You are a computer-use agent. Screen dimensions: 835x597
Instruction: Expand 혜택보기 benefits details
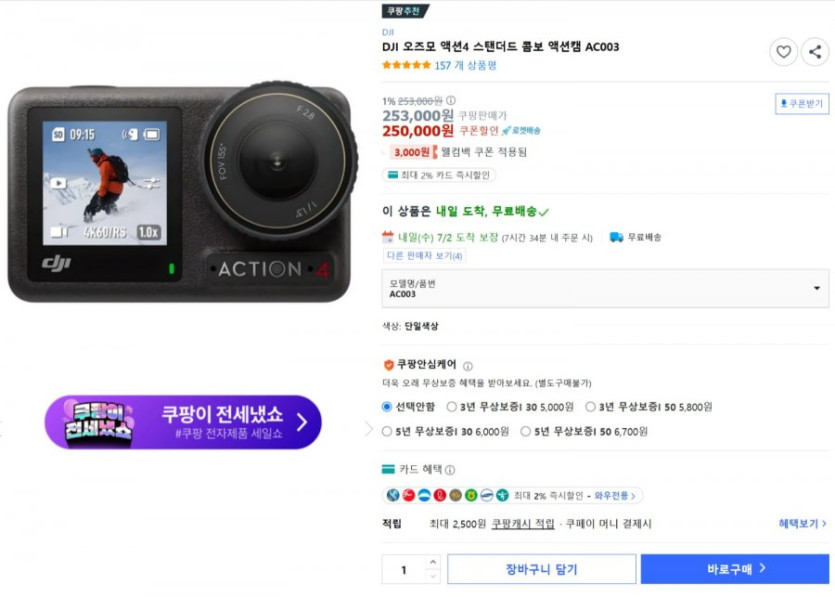(x=803, y=524)
